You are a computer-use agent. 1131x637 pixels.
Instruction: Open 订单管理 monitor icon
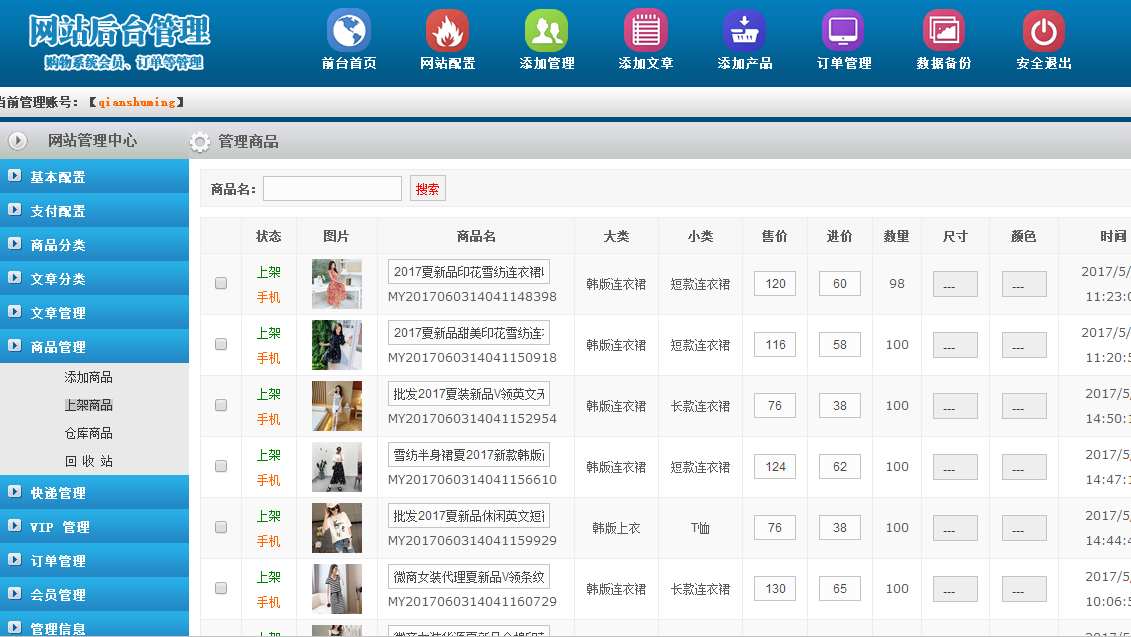coord(843,31)
